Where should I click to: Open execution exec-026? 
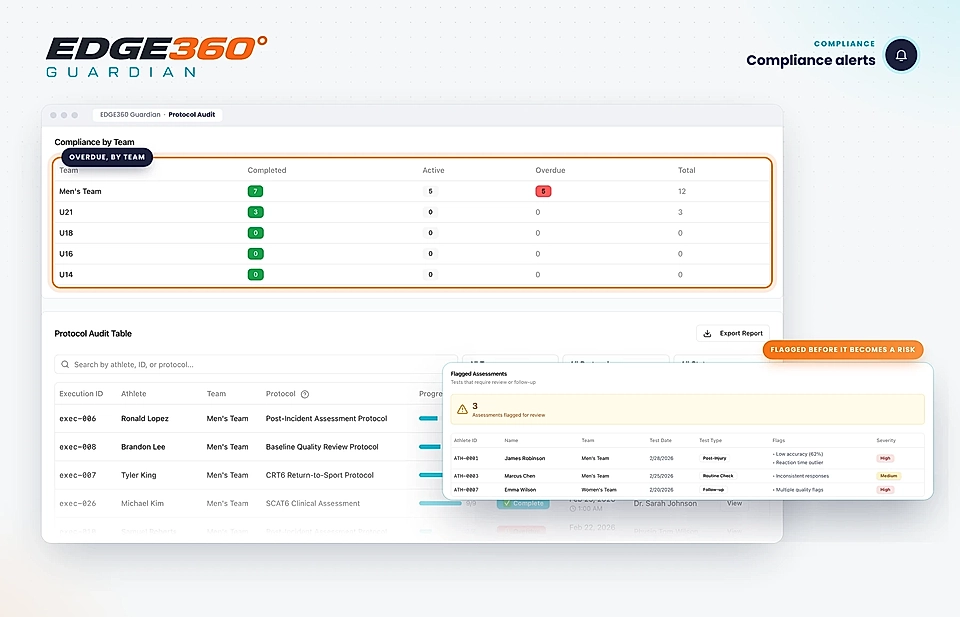point(78,503)
